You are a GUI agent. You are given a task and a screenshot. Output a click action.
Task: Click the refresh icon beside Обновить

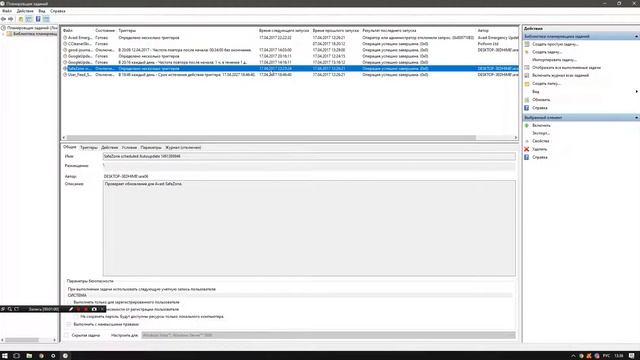tap(527, 100)
